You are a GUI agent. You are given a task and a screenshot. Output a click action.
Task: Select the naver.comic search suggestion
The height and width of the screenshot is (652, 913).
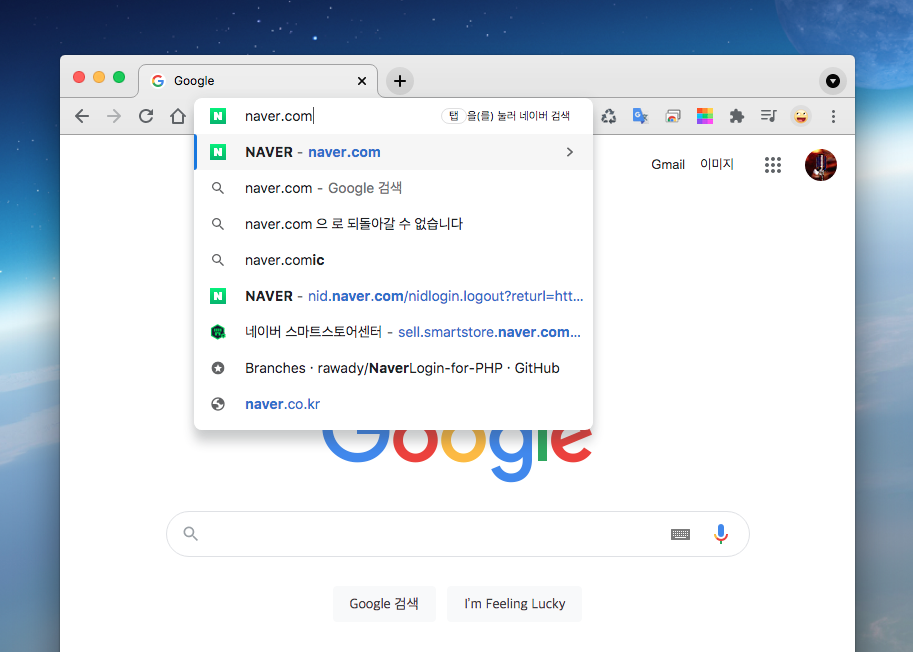394,260
